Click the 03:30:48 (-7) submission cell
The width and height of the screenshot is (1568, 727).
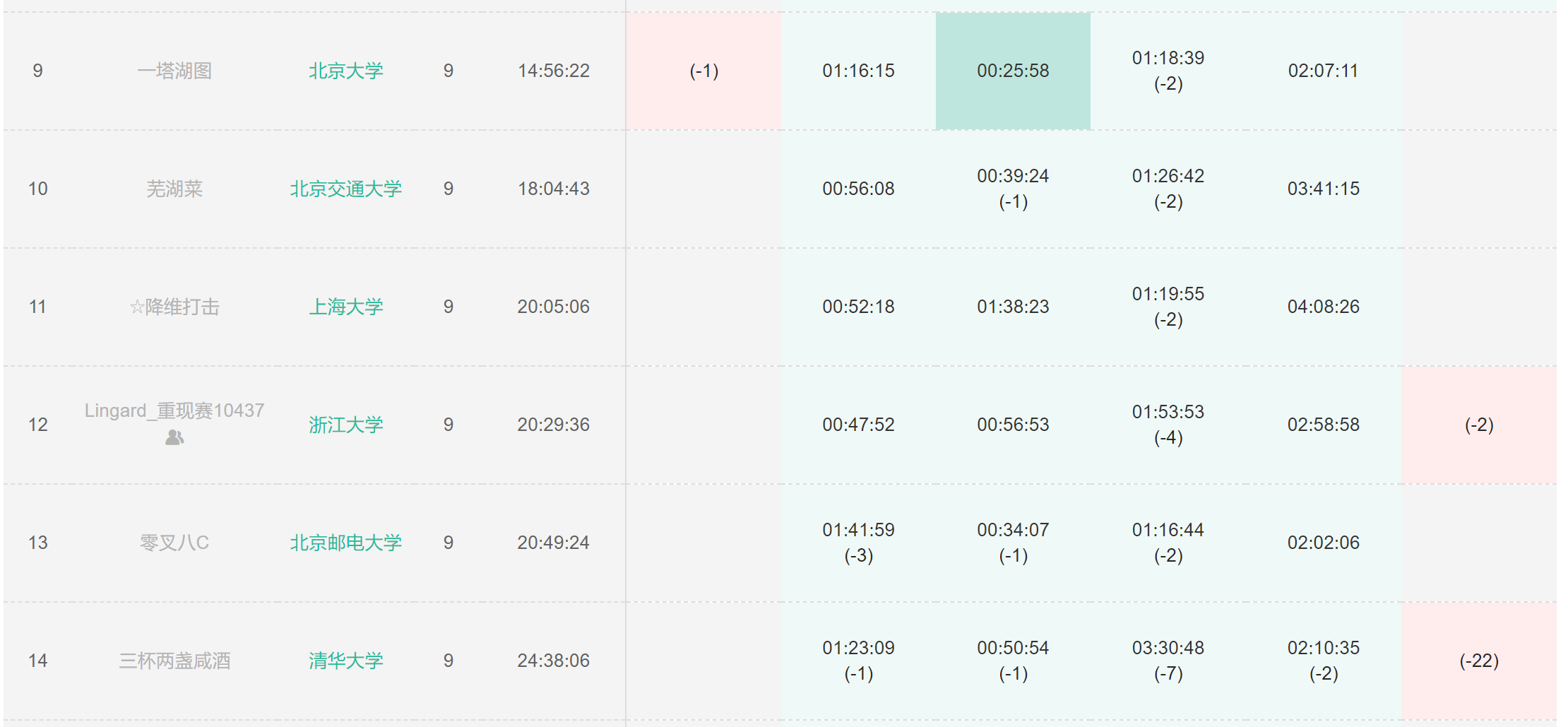[1168, 661]
